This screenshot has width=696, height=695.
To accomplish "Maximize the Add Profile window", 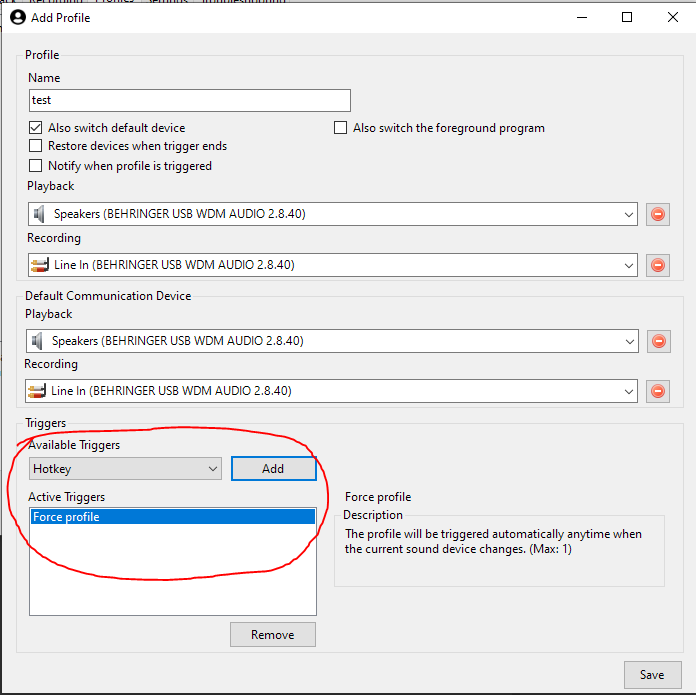I will coord(627,17).
